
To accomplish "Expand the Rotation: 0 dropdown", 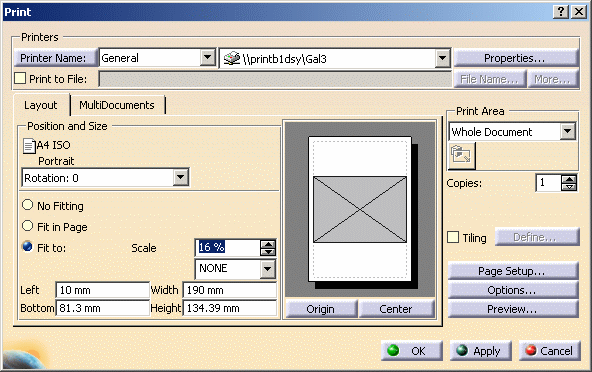I will click(x=181, y=177).
